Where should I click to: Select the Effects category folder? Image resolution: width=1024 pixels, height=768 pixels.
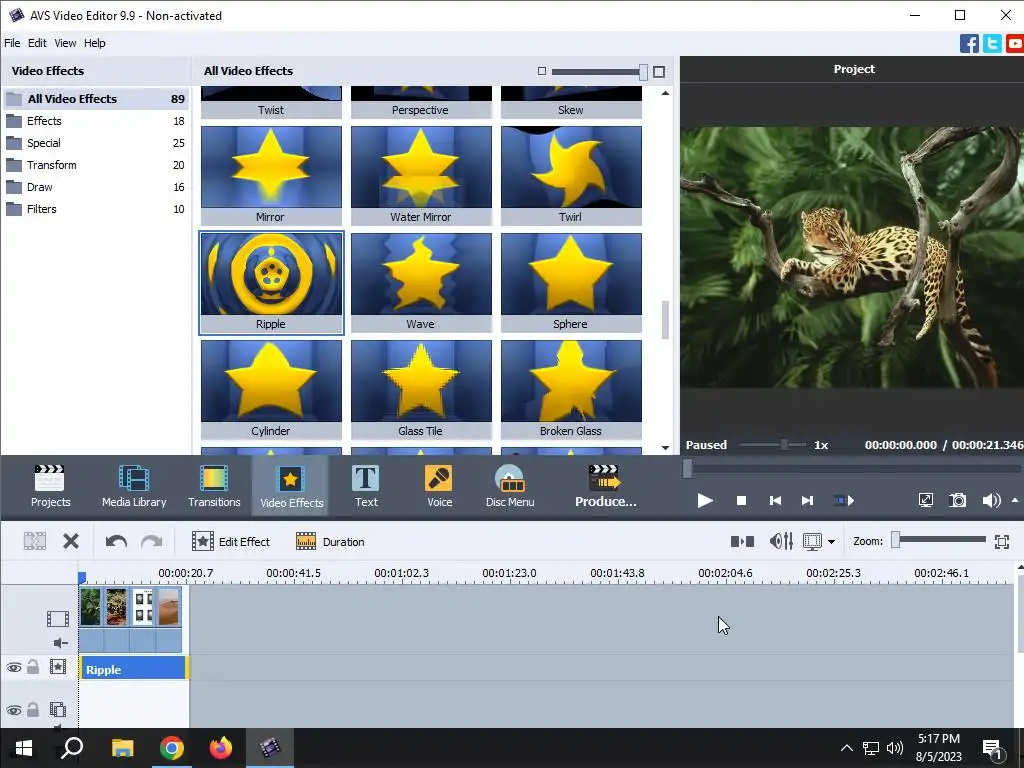tap(95, 121)
